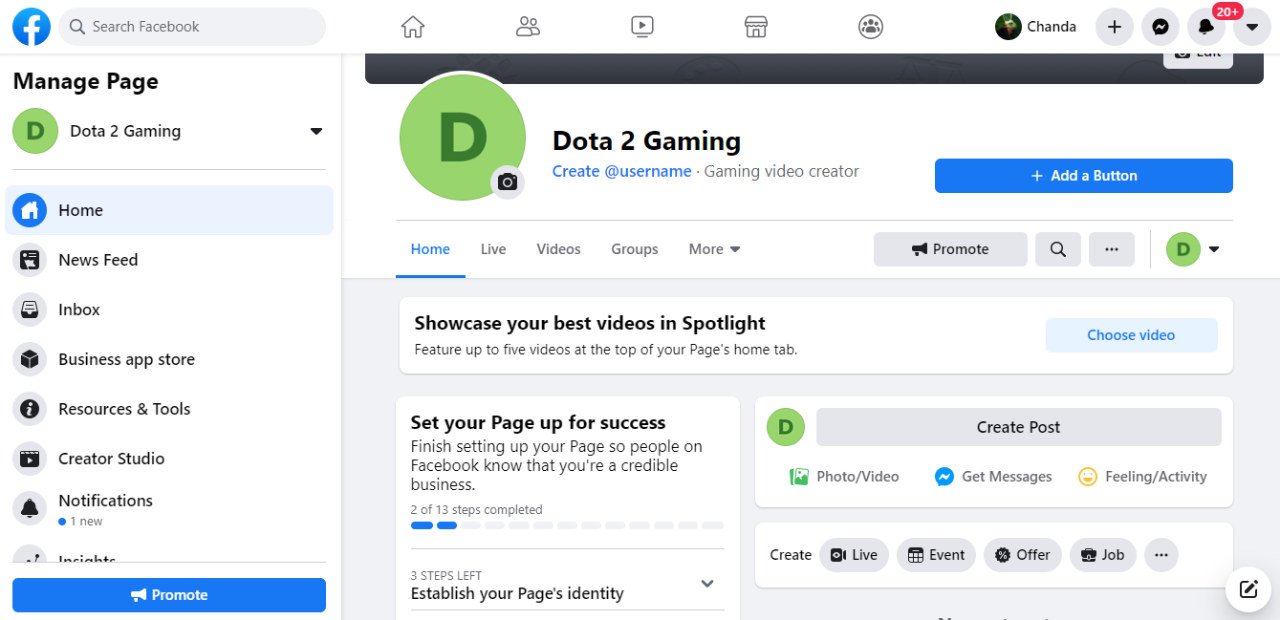Open Creator Studio in the sidebar

[x=170, y=459]
